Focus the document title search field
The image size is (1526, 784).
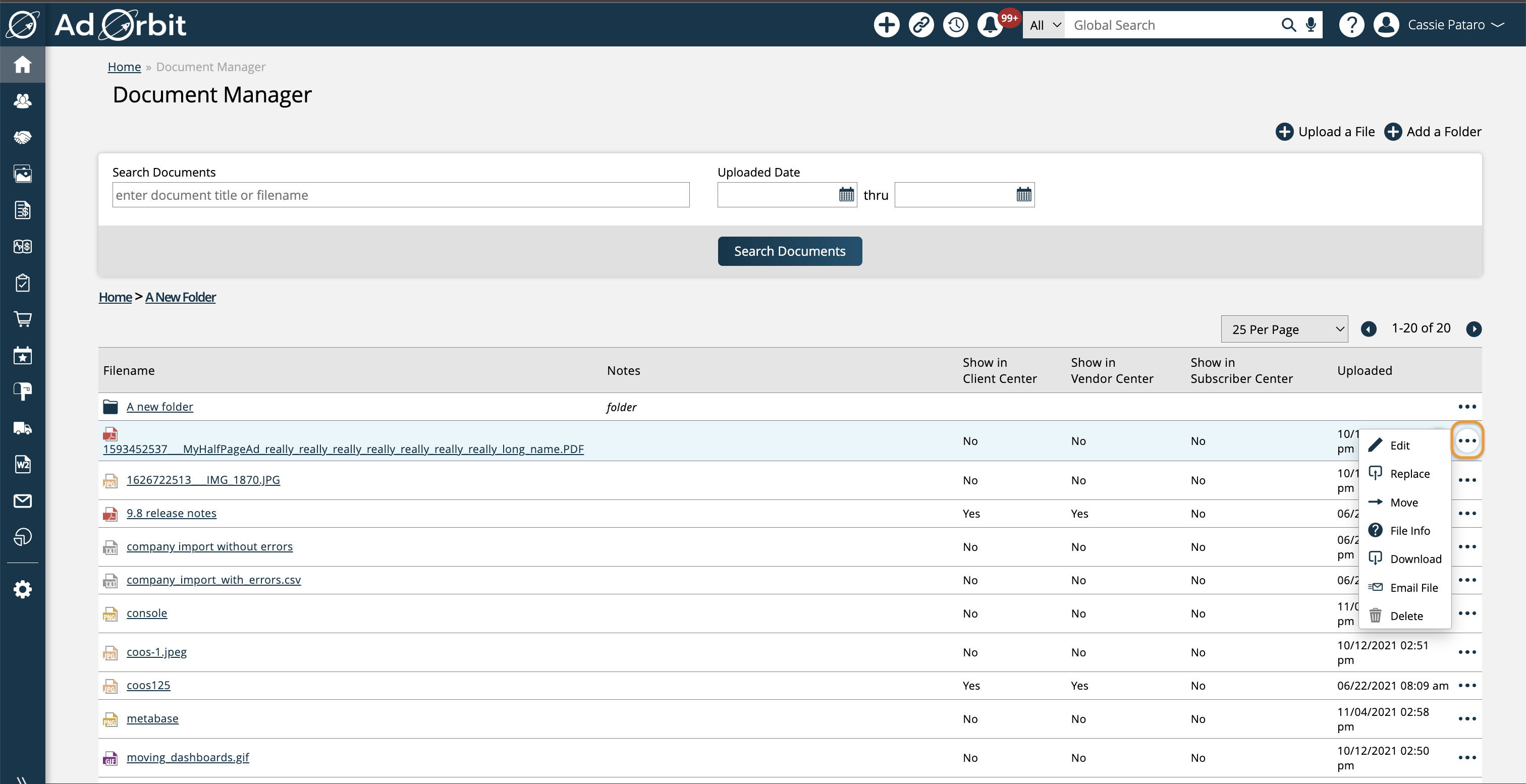click(x=401, y=195)
